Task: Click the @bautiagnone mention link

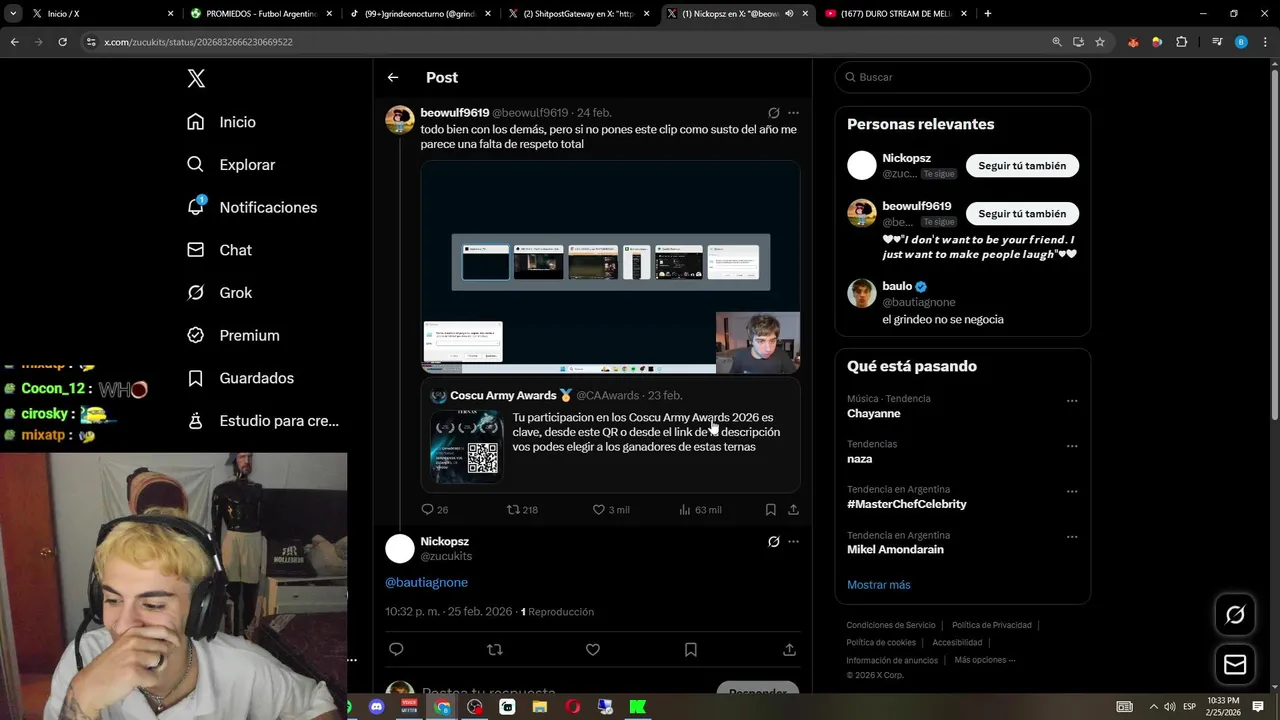Action: click(426, 582)
